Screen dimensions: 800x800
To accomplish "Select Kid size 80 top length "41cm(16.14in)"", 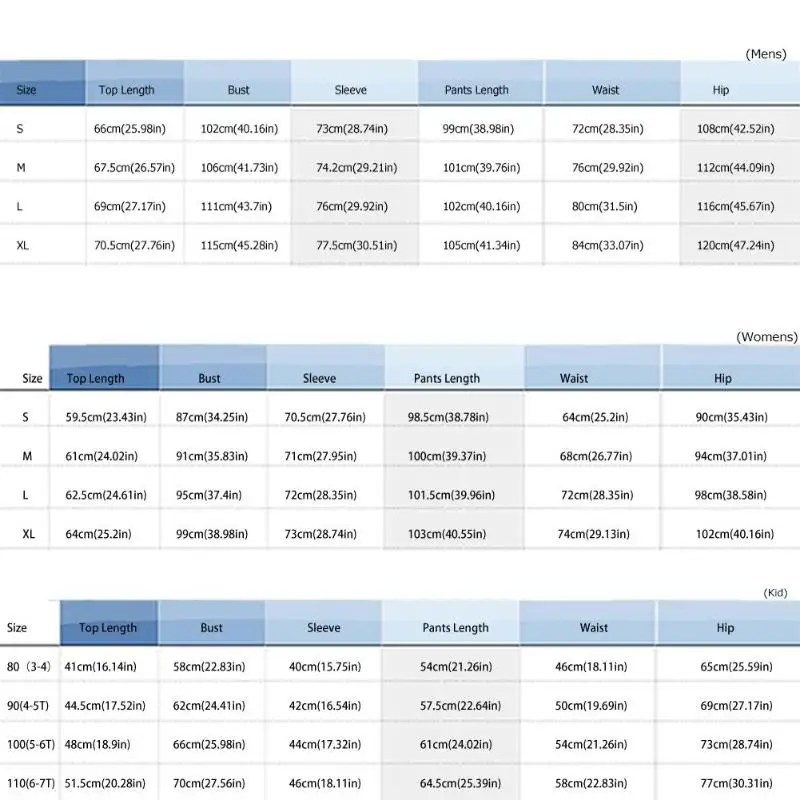I will pos(100,667).
